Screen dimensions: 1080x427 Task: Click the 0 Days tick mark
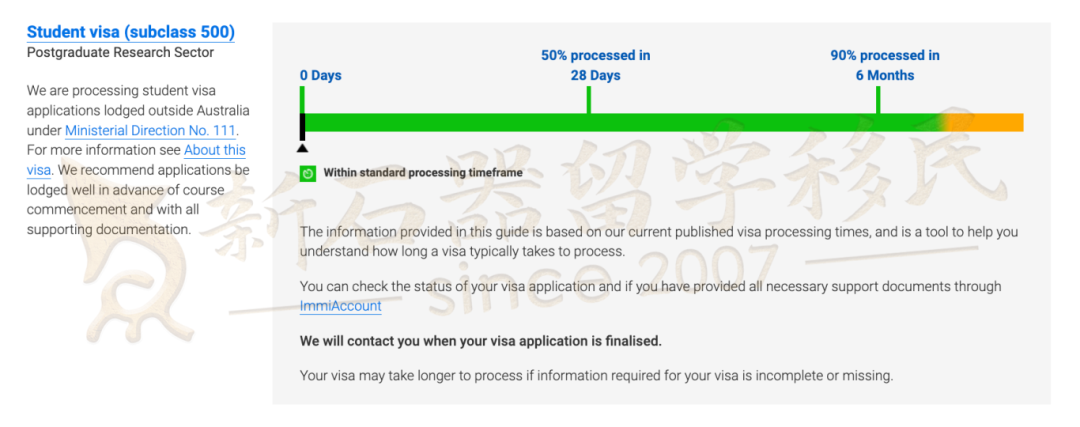click(302, 100)
